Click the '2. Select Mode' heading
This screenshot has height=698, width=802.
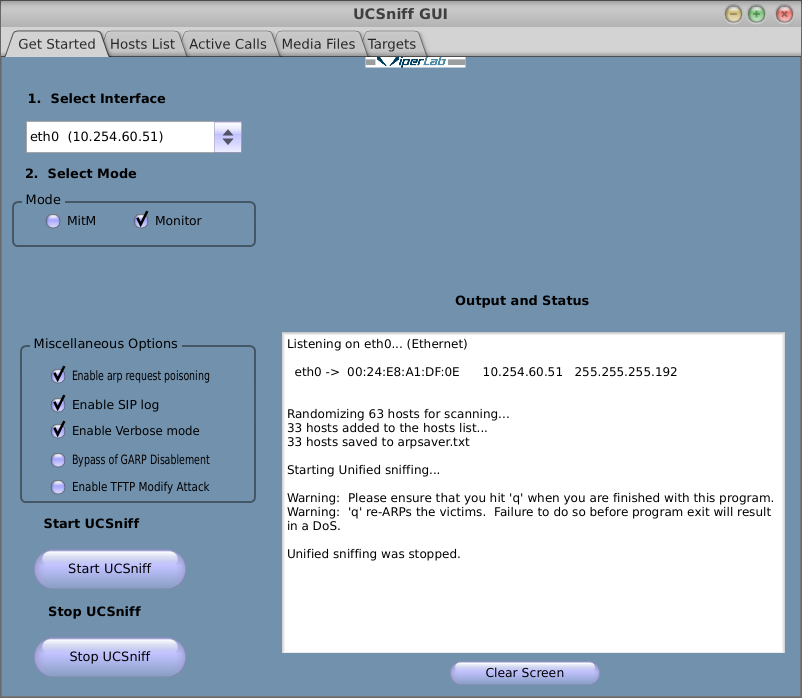pyautogui.click(x=81, y=173)
